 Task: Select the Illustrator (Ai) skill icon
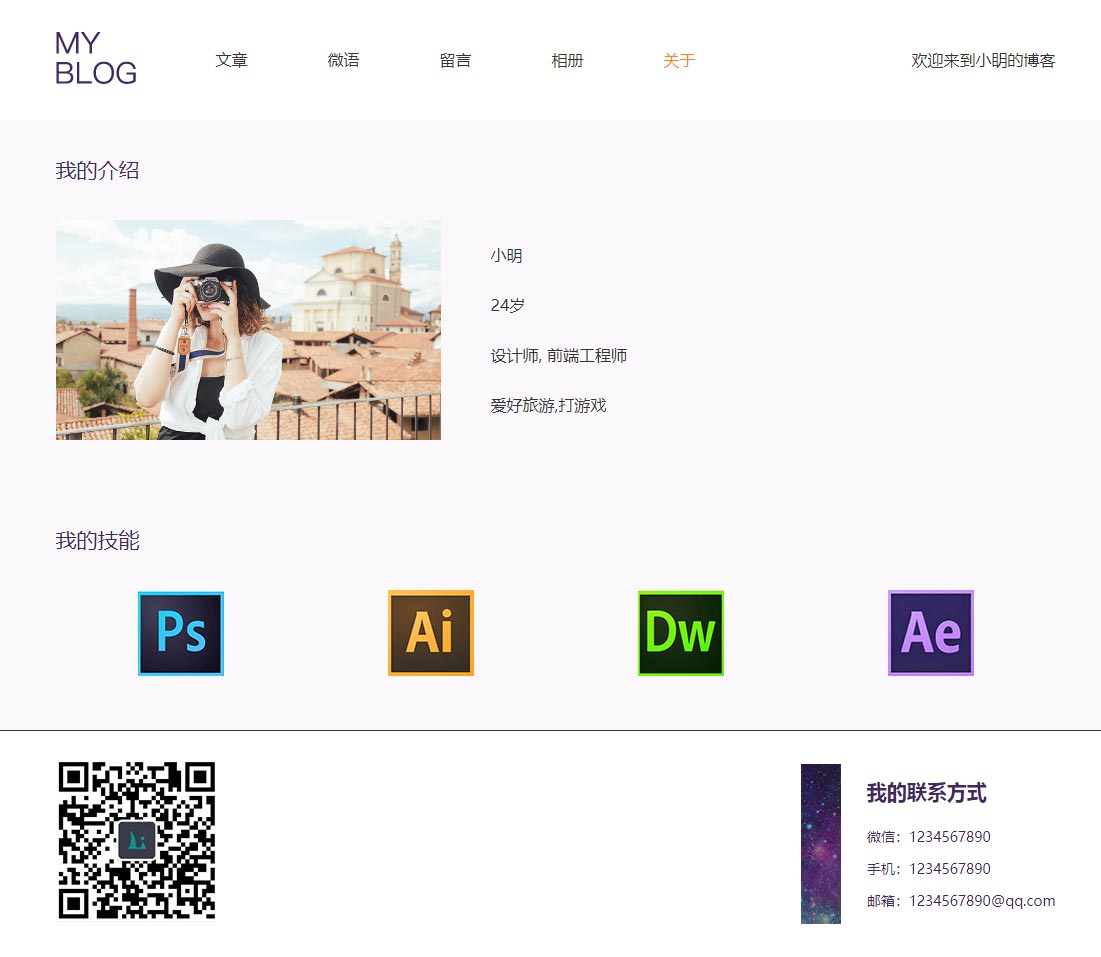point(431,633)
